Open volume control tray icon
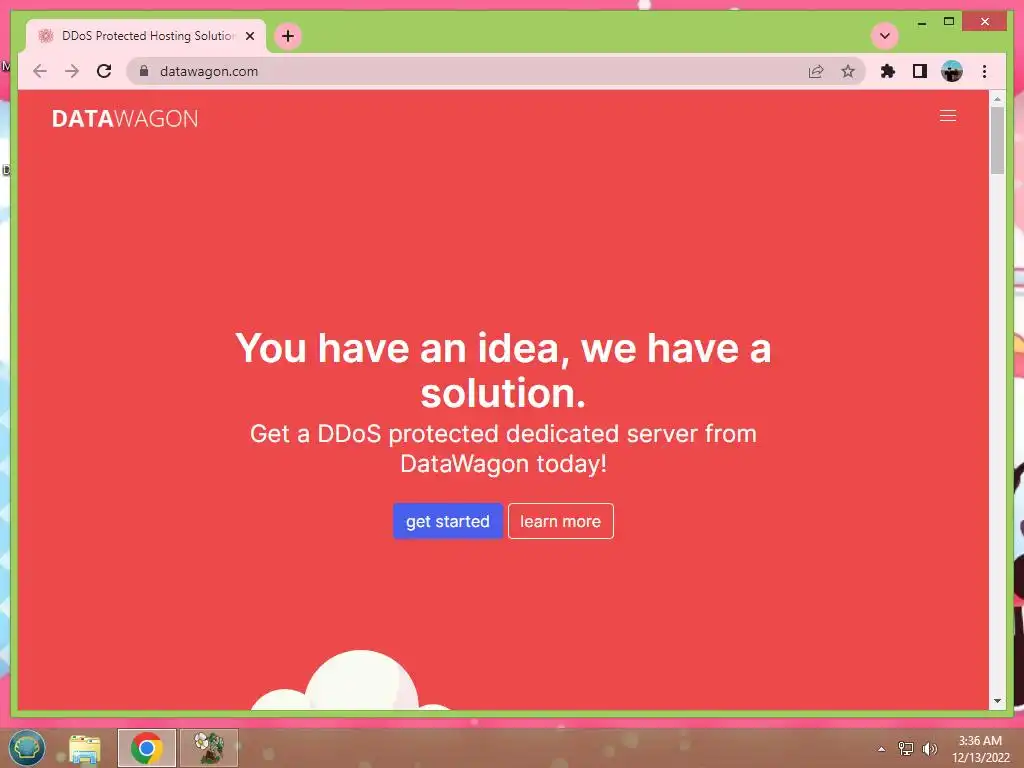Screen dimensions: 1024x768 [929, 749]
